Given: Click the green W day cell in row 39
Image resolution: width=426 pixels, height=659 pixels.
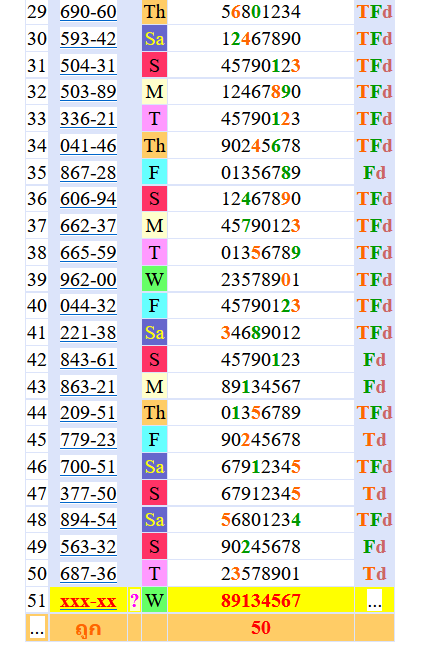Looking at the screenshot, I should [154, 279].
